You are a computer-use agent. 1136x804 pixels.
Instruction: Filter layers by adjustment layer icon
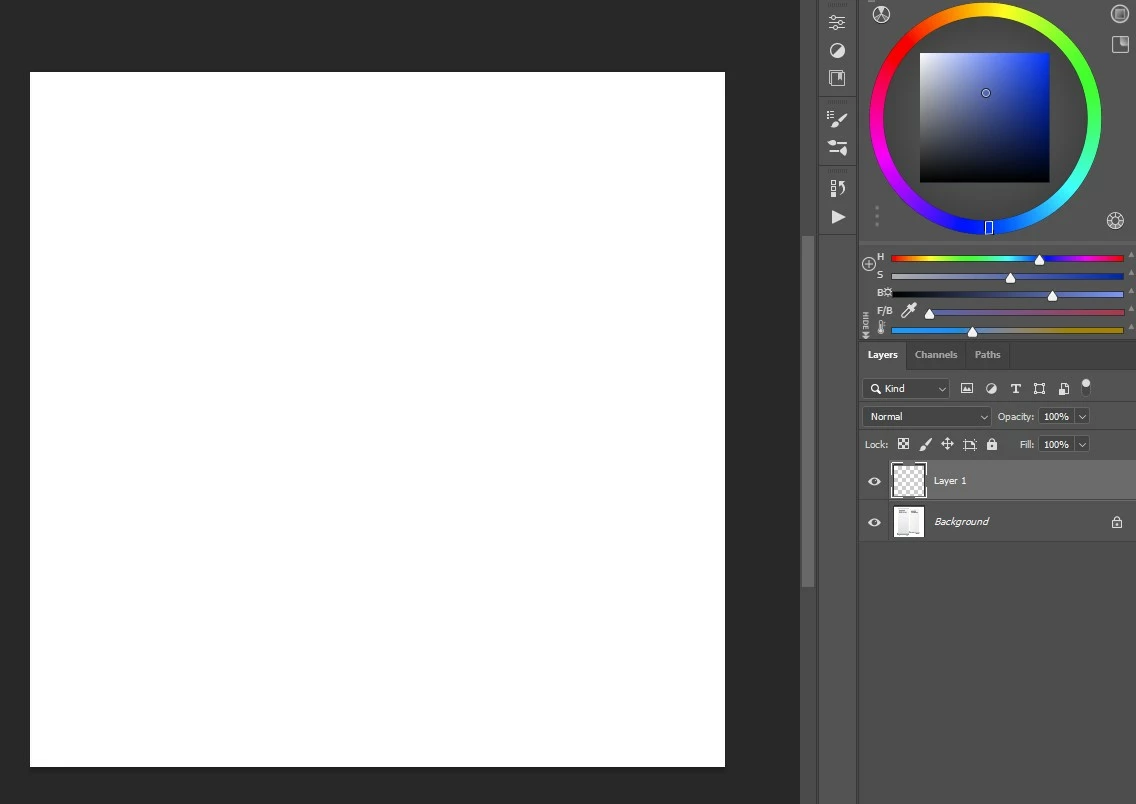991,389
